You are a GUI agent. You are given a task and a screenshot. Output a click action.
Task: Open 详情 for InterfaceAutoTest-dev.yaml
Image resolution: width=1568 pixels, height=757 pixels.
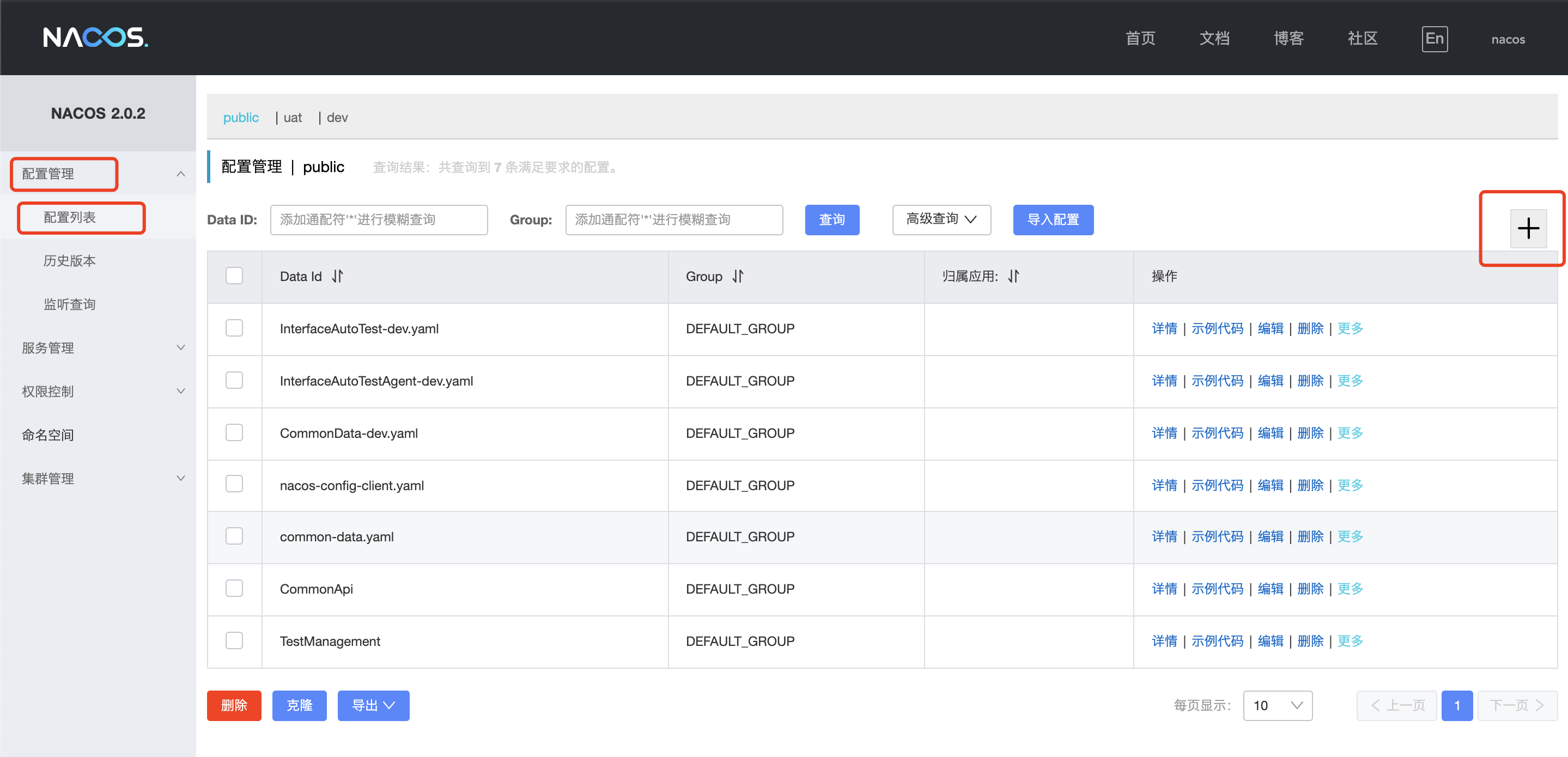coord(1164,328)
